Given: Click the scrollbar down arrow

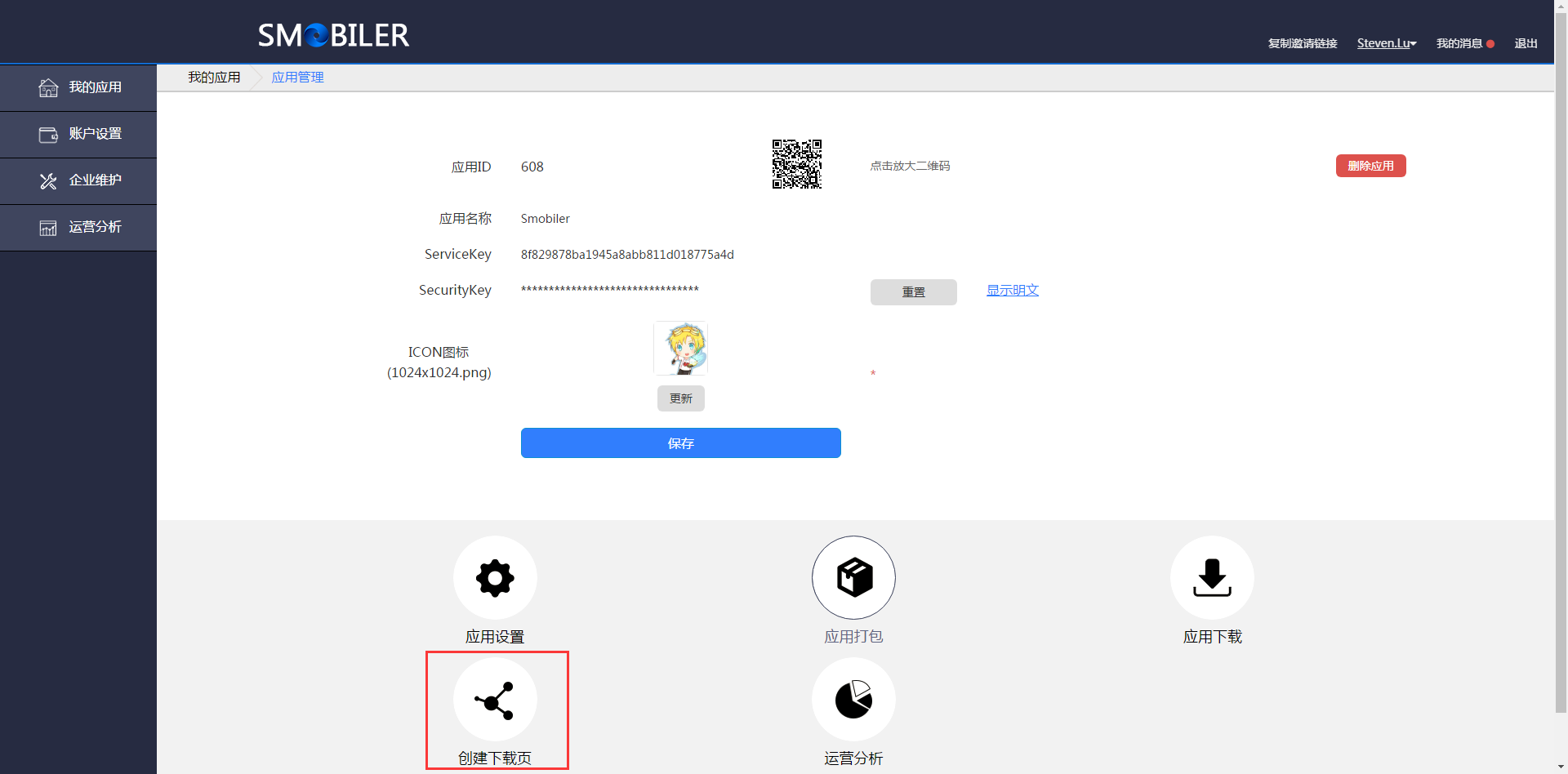Looking at the screenshot, I should click(x=1561, y=767).
